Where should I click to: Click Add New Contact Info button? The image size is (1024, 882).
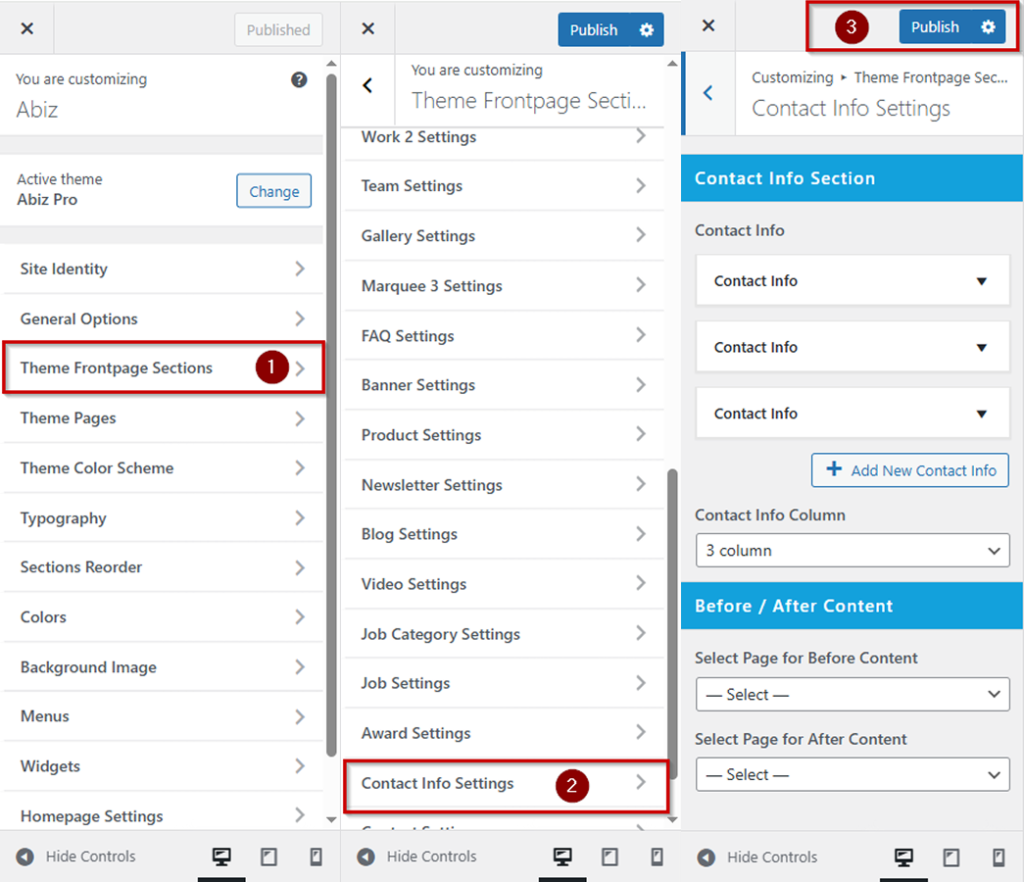(x=910, y=470)
